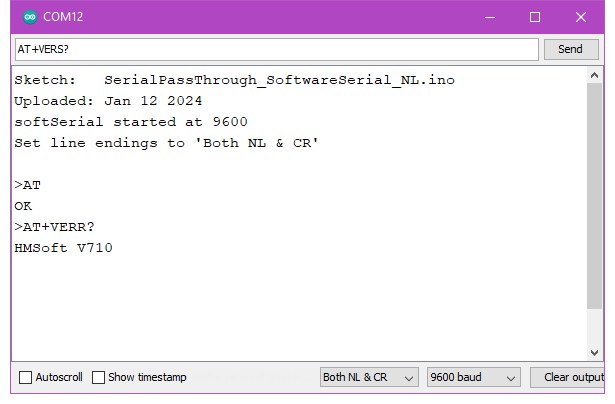Viewport: 615px width, 404px height.
Task: Expand the 9600 baud rate dropdown
Action: pyautogui.click(x=473, y=377)
